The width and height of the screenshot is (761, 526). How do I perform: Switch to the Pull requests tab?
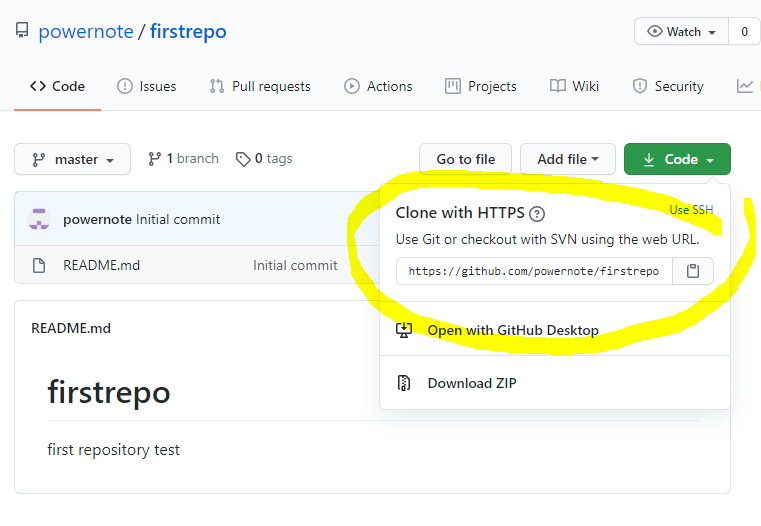(260, 86)
